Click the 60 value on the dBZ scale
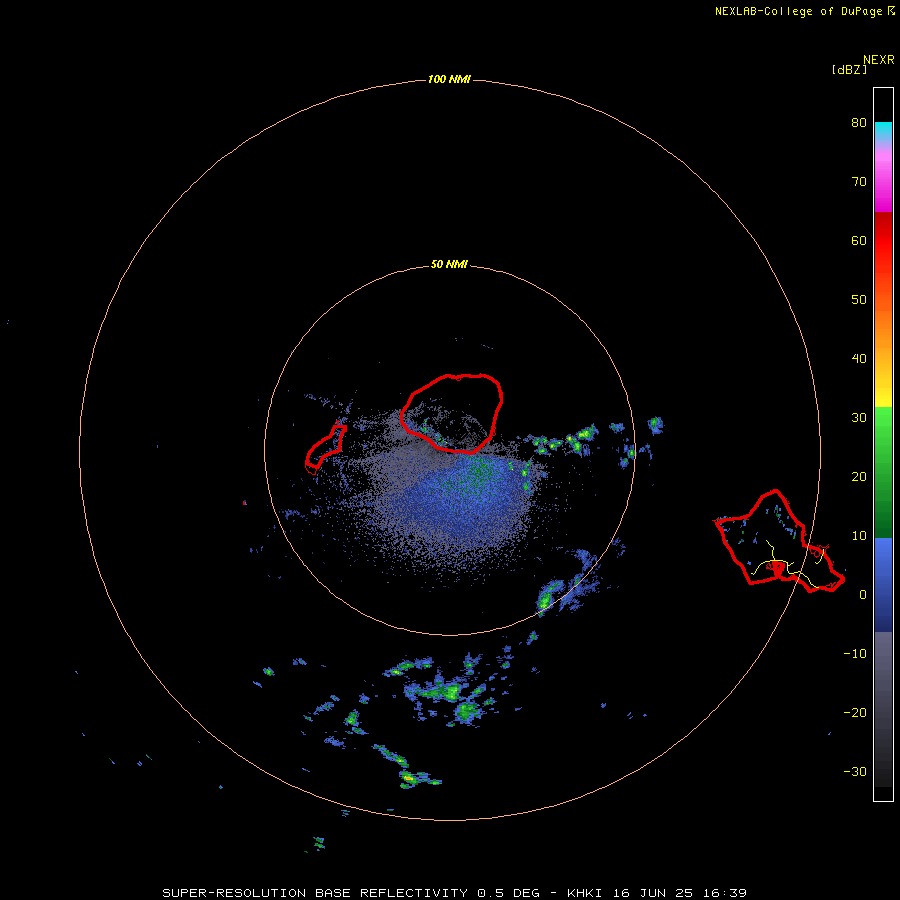Viewport: 900px width, 900px height. coord(859,240)
